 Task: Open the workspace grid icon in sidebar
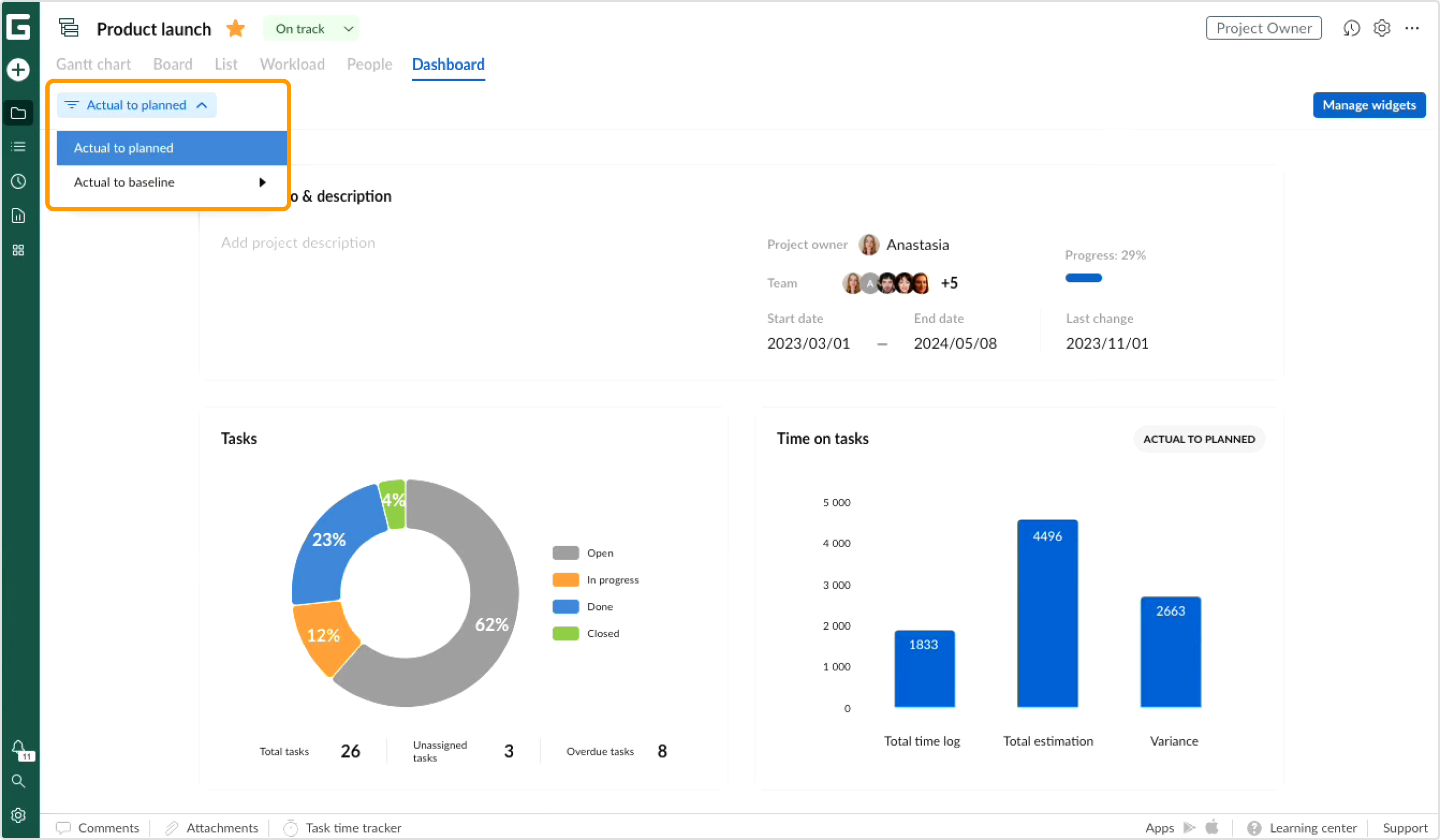pos(18,250)
